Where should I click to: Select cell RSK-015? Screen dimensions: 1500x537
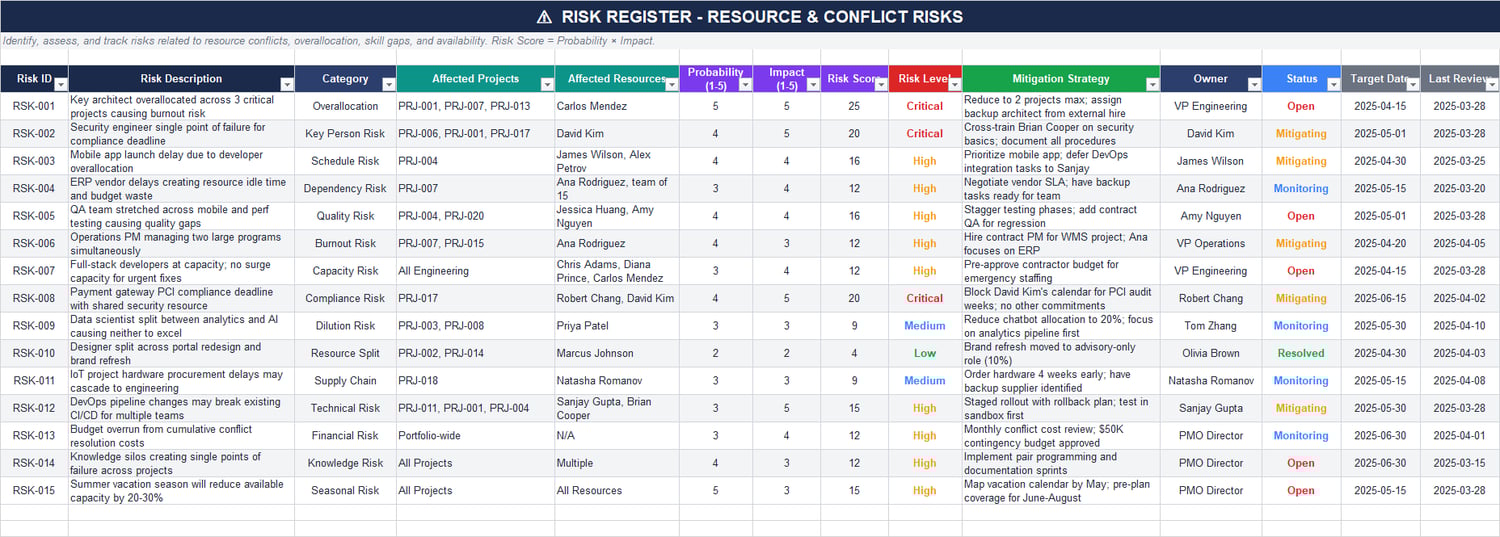click(34, 491)
